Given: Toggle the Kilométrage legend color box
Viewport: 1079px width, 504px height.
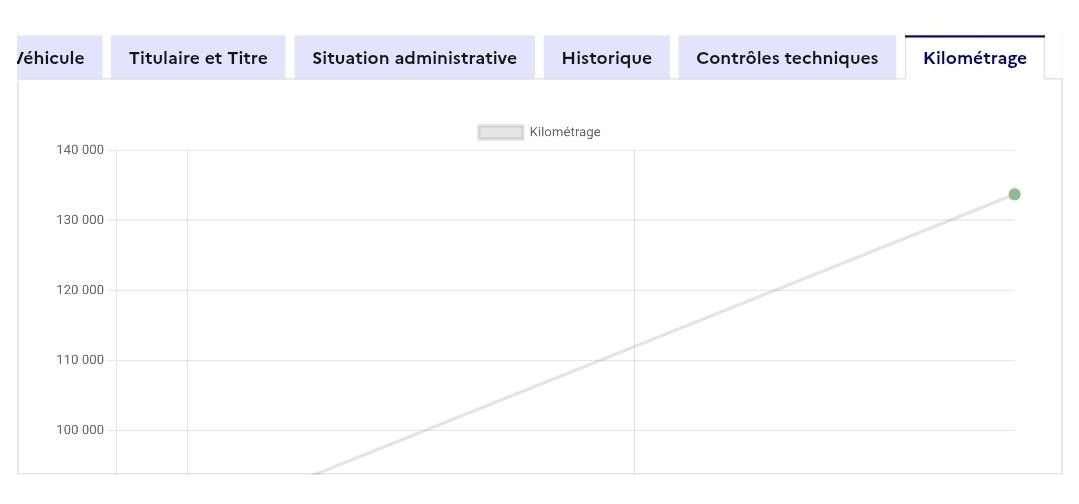Looking at the screenshot, I should (501, 132).
